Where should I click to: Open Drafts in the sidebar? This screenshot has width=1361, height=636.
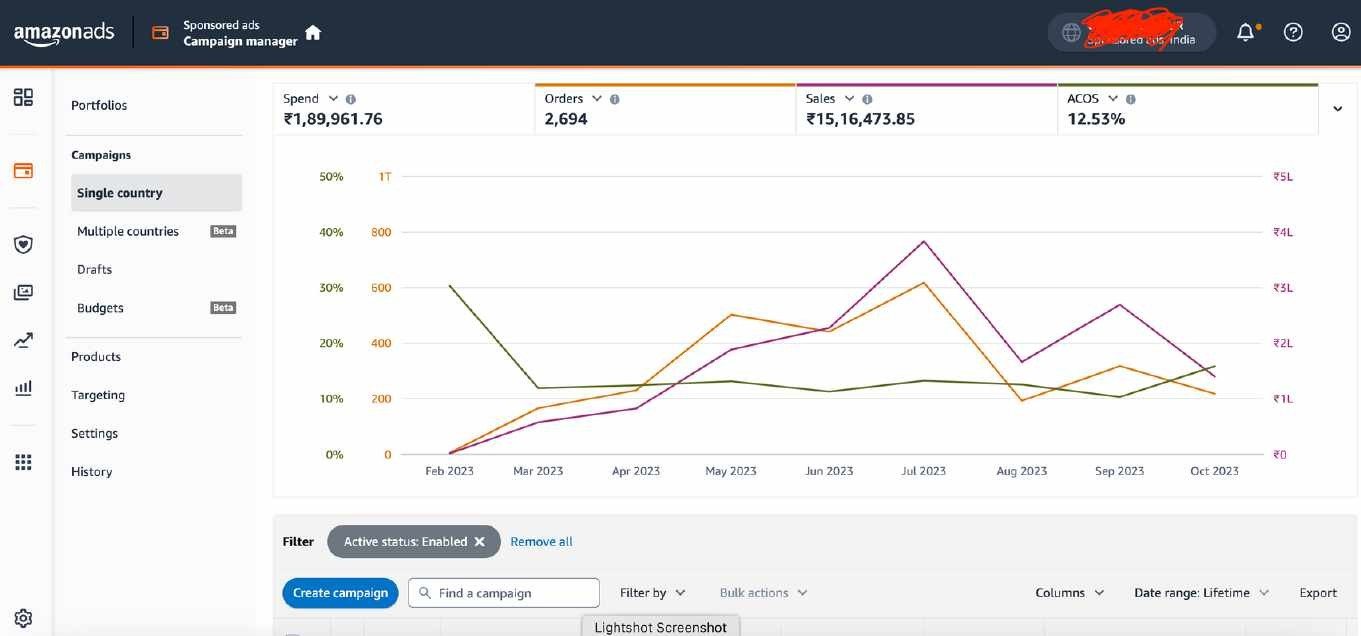tap(95, 270)
